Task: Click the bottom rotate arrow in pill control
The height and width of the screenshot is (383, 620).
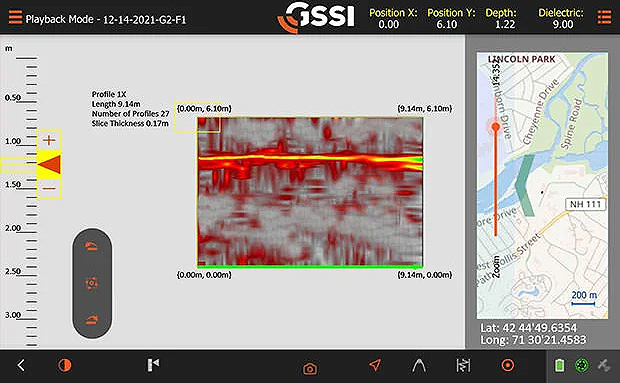Action: pyautogui.click(x=92, y=319)
